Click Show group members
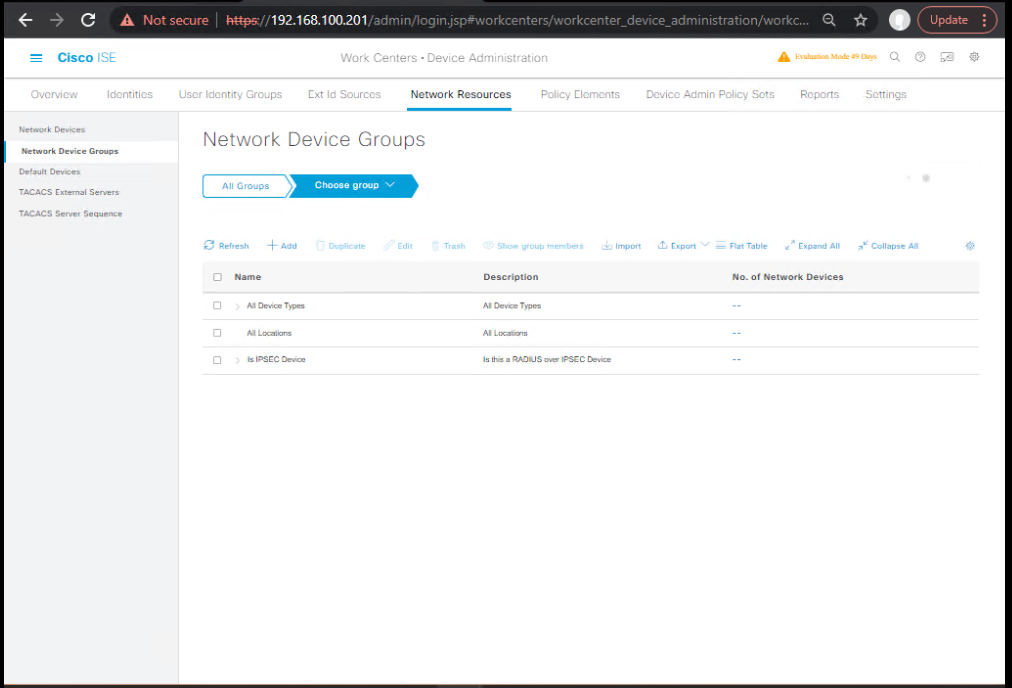 pyautogui.click(x=534, y=246)
